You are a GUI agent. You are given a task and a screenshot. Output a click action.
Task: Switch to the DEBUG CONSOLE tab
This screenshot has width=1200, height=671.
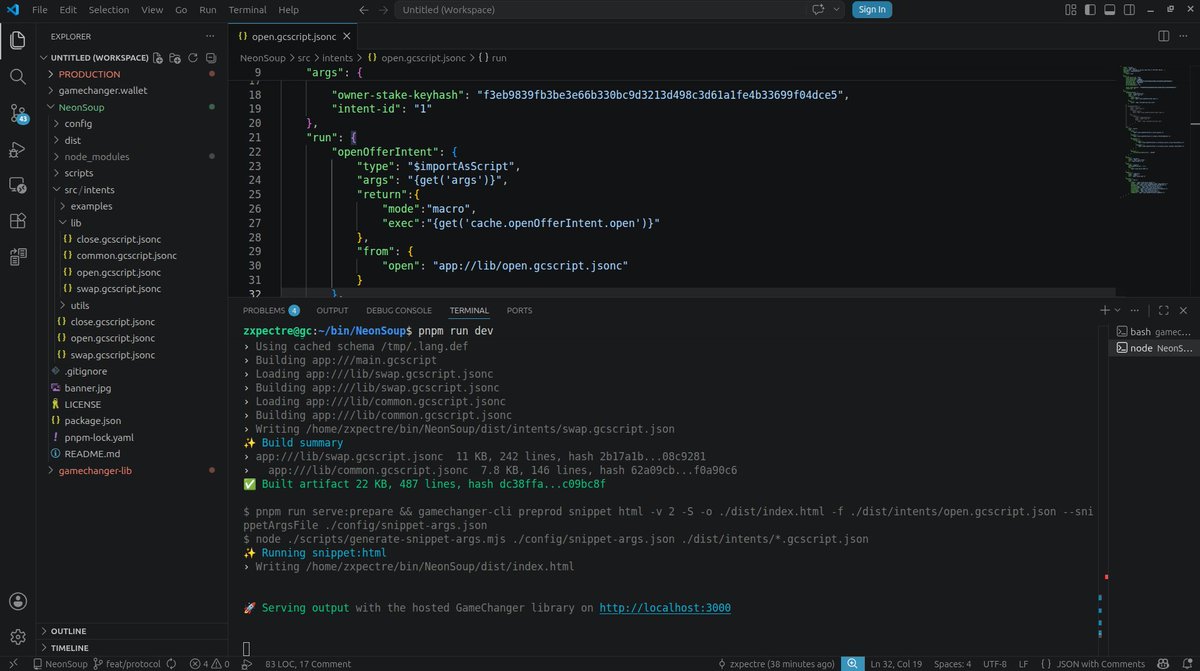(398, 311)
